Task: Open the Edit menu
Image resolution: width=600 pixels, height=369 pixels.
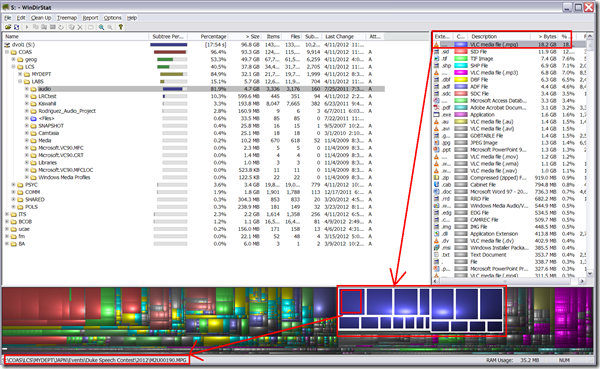Action: tap(21, 18)
